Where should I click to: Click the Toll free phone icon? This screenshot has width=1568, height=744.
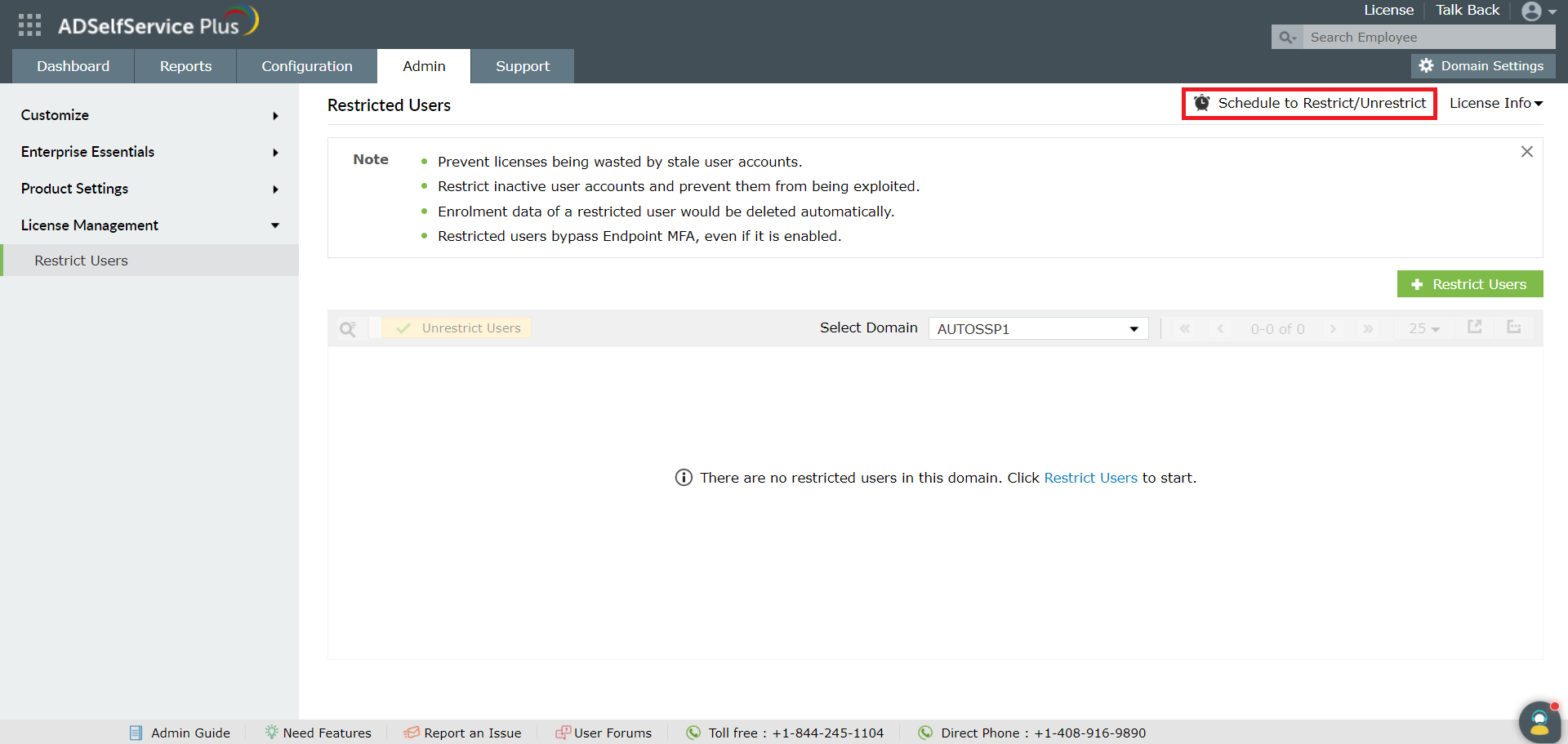pyautogui.click(x=693, y=733)
